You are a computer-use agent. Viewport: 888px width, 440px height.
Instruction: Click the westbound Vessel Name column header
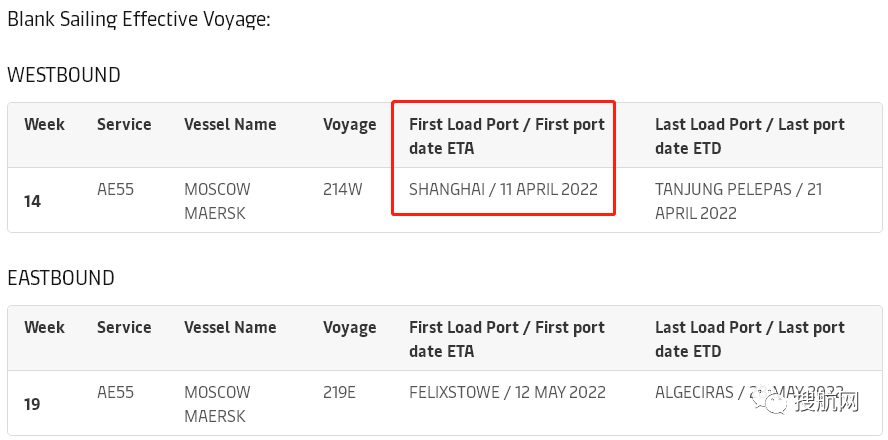230,125
